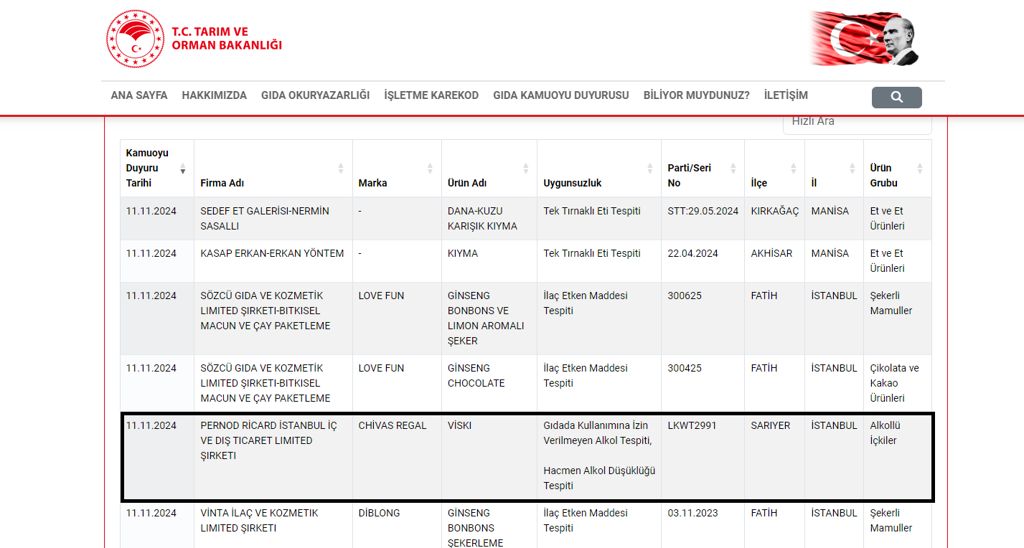Viewport: 1024px width, 548px height.
Task: Click the VİSKİ product cell
Action: click(489, 456)
